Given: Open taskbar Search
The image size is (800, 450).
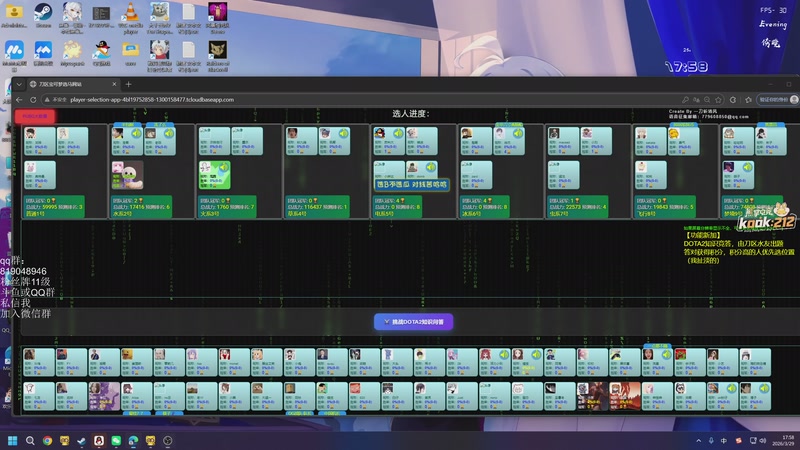Looking at the screenshot, I should (30, 440).
